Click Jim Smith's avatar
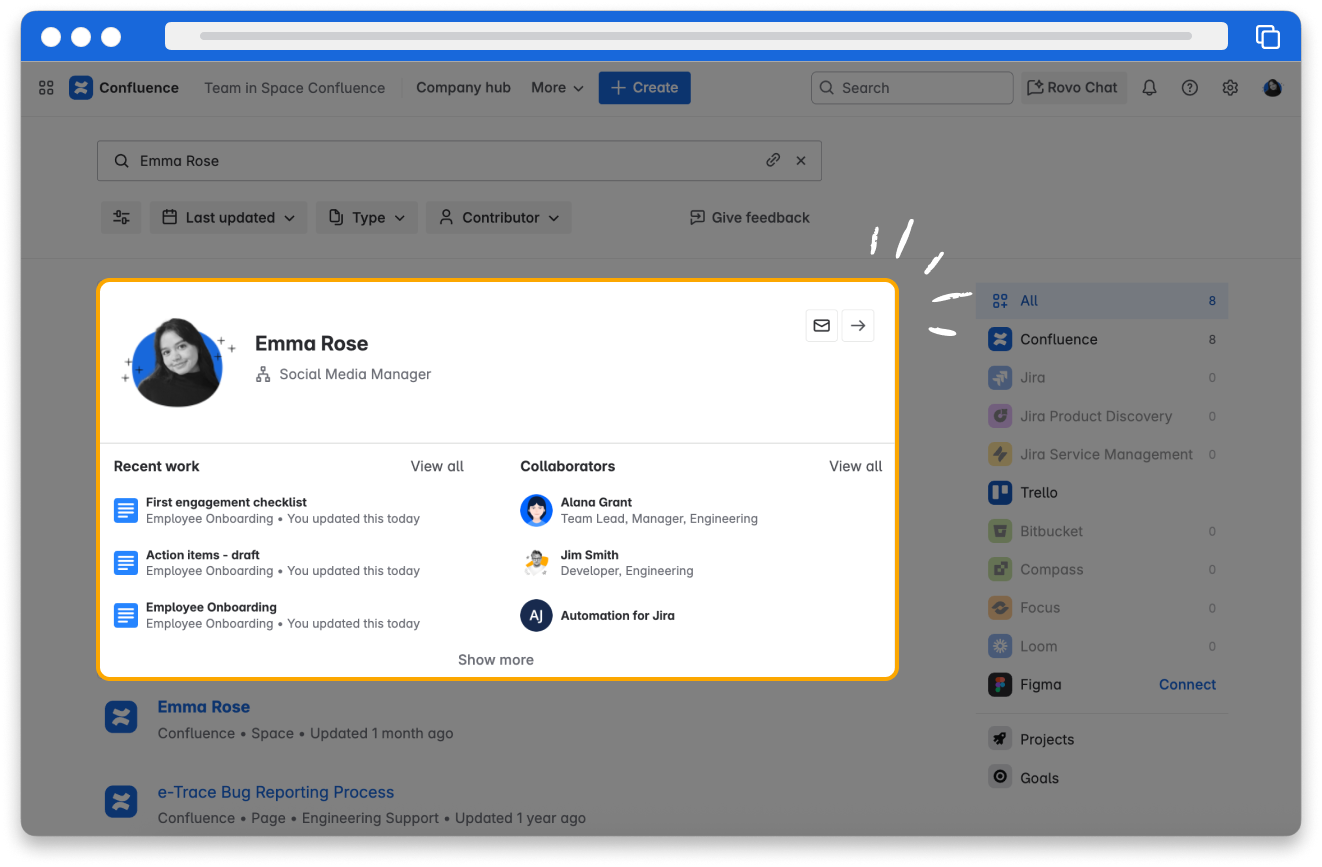This screenshot has height=867, width=1322. coord(536,563)
